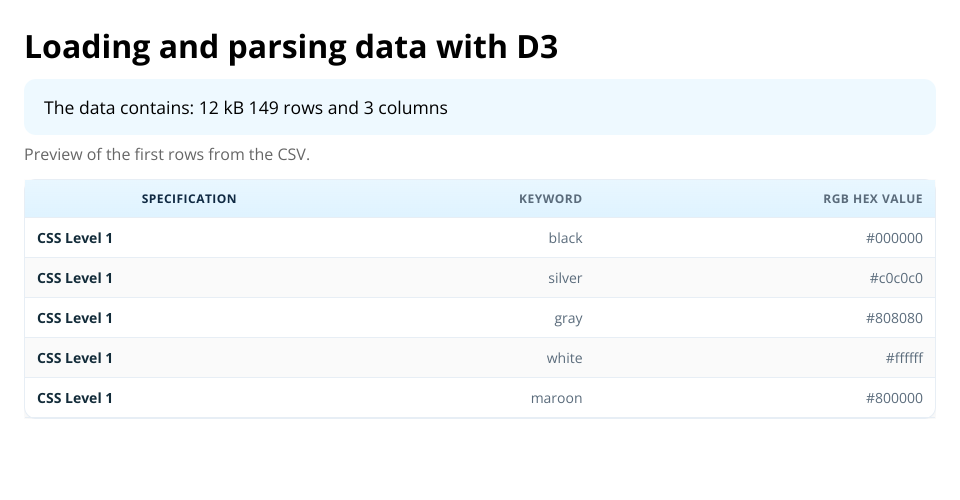Click "CSS Level 1" in the maroon row
The image size is (960, 500).
point(75,398)
